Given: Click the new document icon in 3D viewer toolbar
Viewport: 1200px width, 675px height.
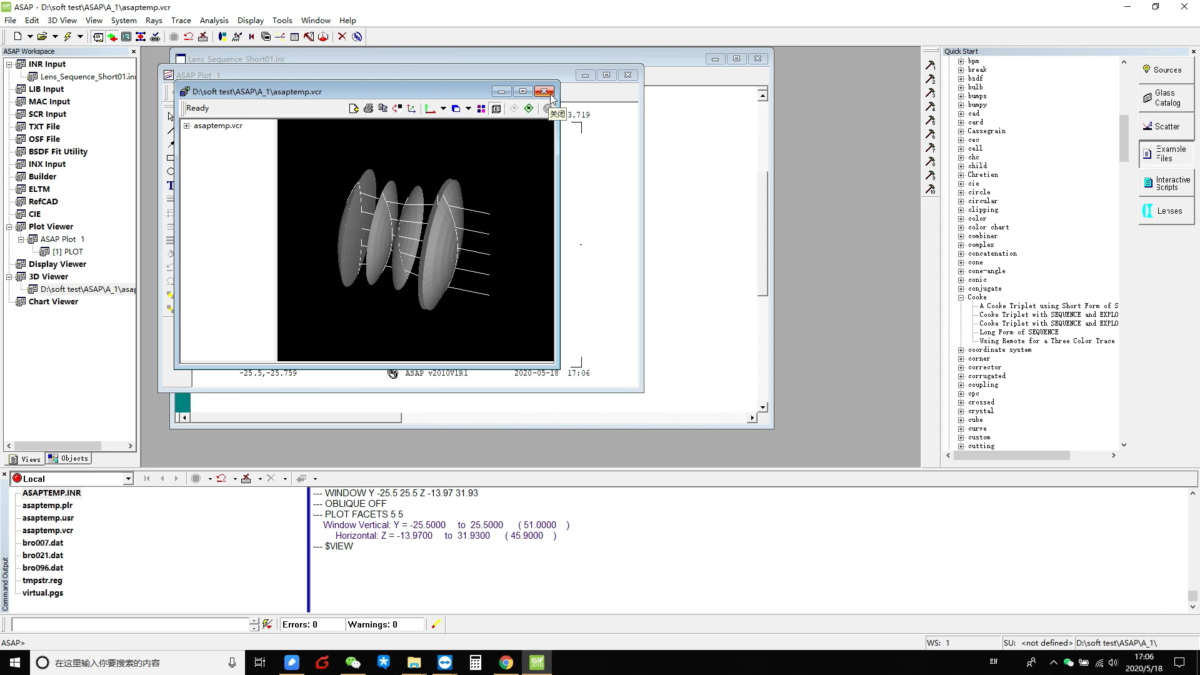Looking at the screenshot, I should (353, 108).
